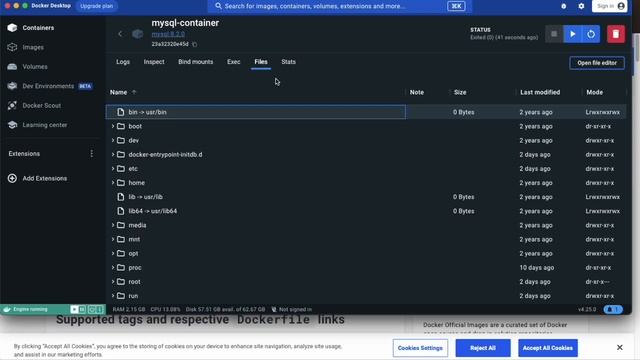Click the Mode column header
Screen dimensions: 640x360
tap(594, 92)
